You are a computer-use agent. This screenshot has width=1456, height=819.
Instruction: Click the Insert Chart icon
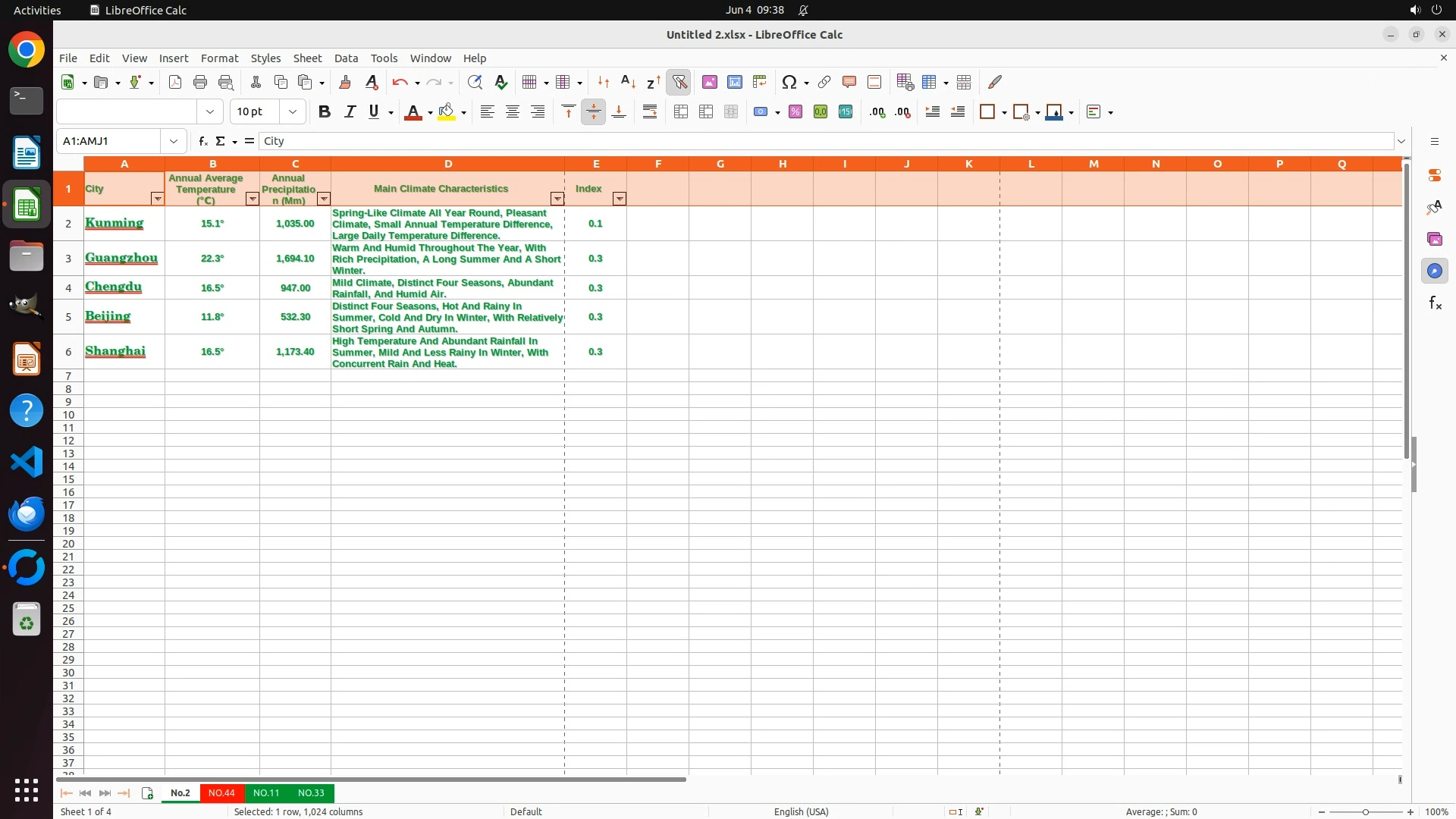734,82
